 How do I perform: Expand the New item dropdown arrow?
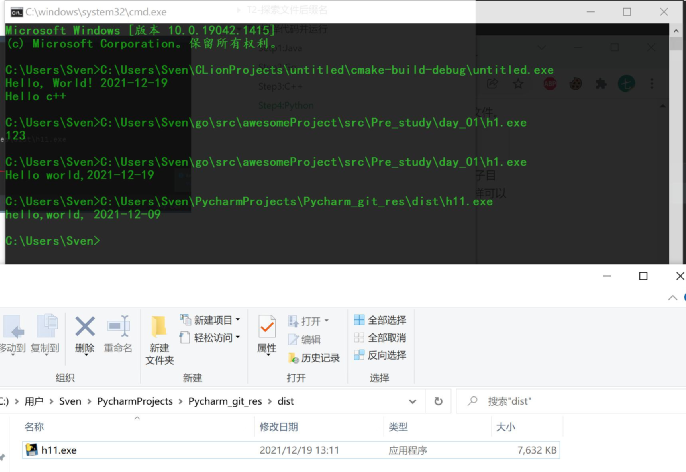[238, 320]
